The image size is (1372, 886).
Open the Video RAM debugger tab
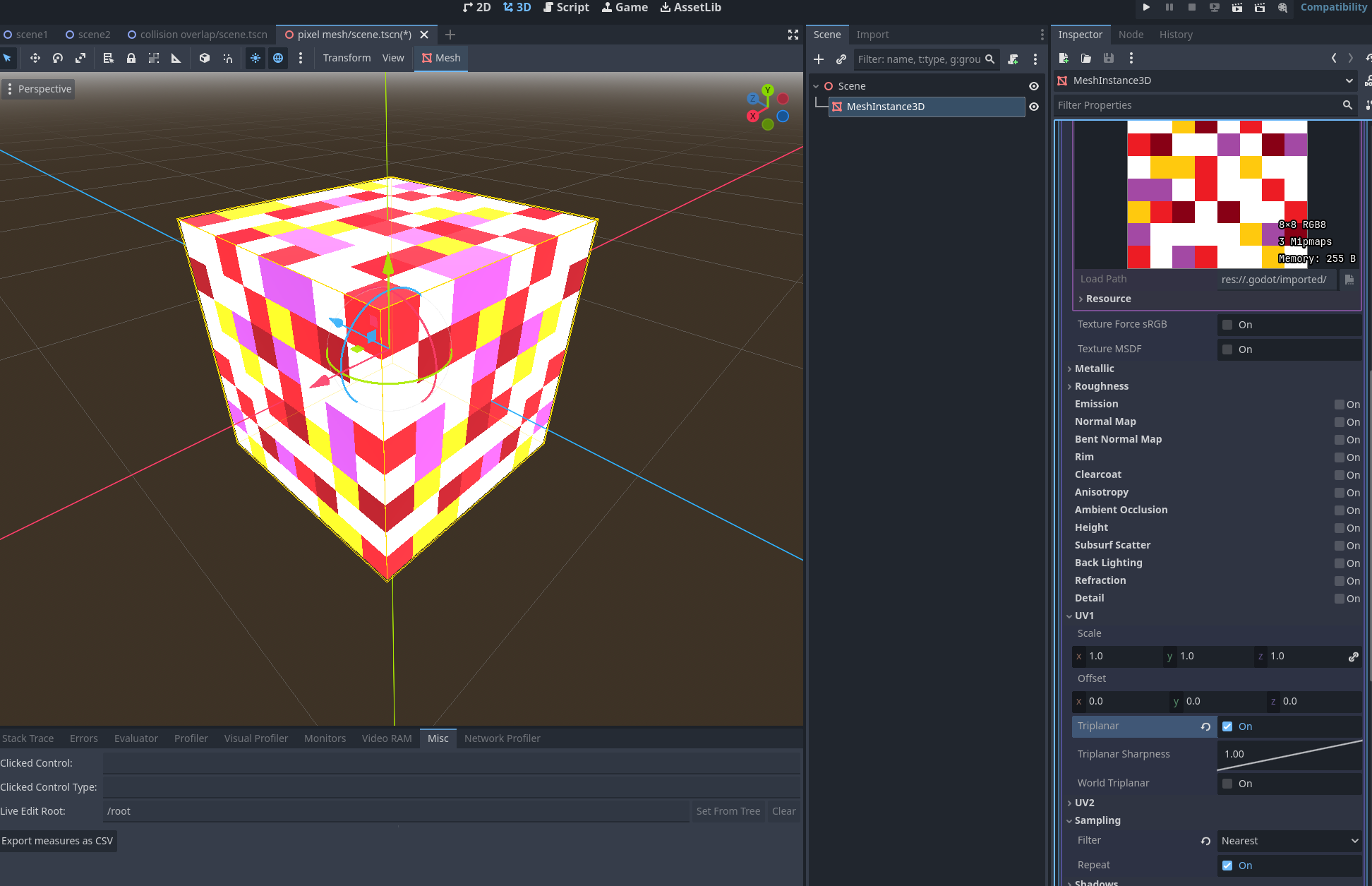click(387, 738)
